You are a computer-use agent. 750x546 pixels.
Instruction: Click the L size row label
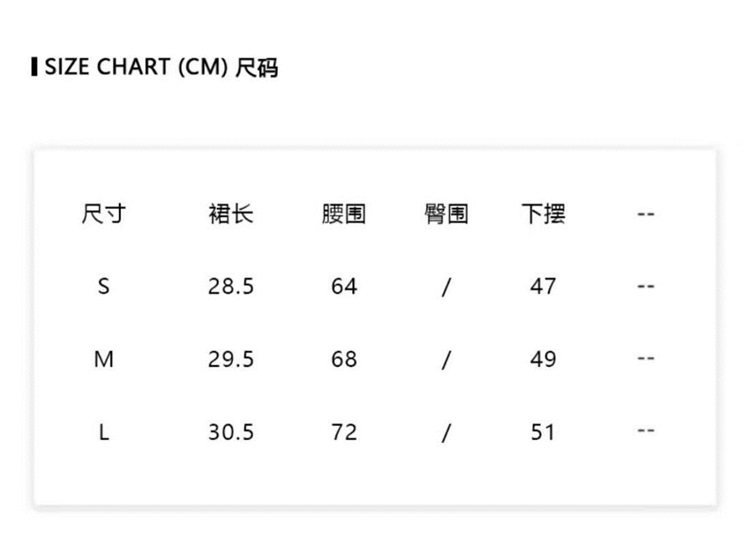pos(104,432)
